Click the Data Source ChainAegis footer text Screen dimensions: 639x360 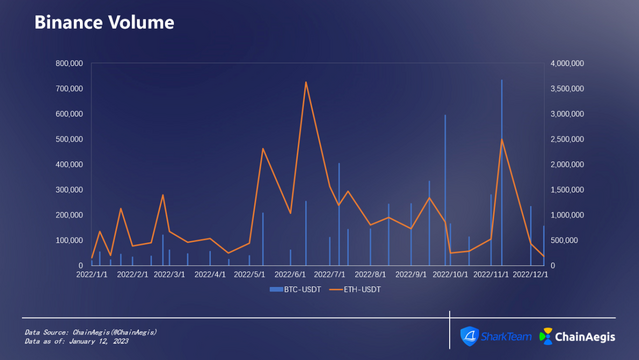pyautogui.click(x=90, y=332)
